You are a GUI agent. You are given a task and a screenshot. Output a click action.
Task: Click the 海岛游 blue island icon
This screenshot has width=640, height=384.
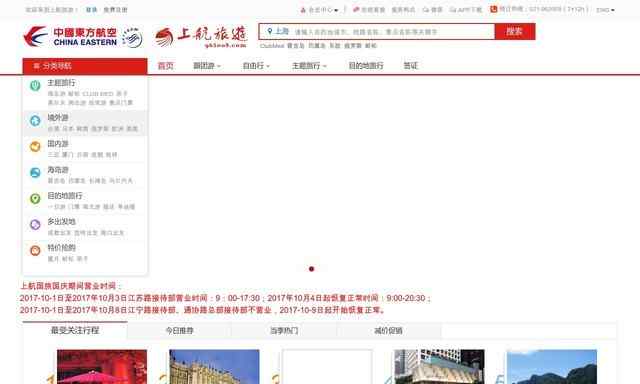(35, 173)
